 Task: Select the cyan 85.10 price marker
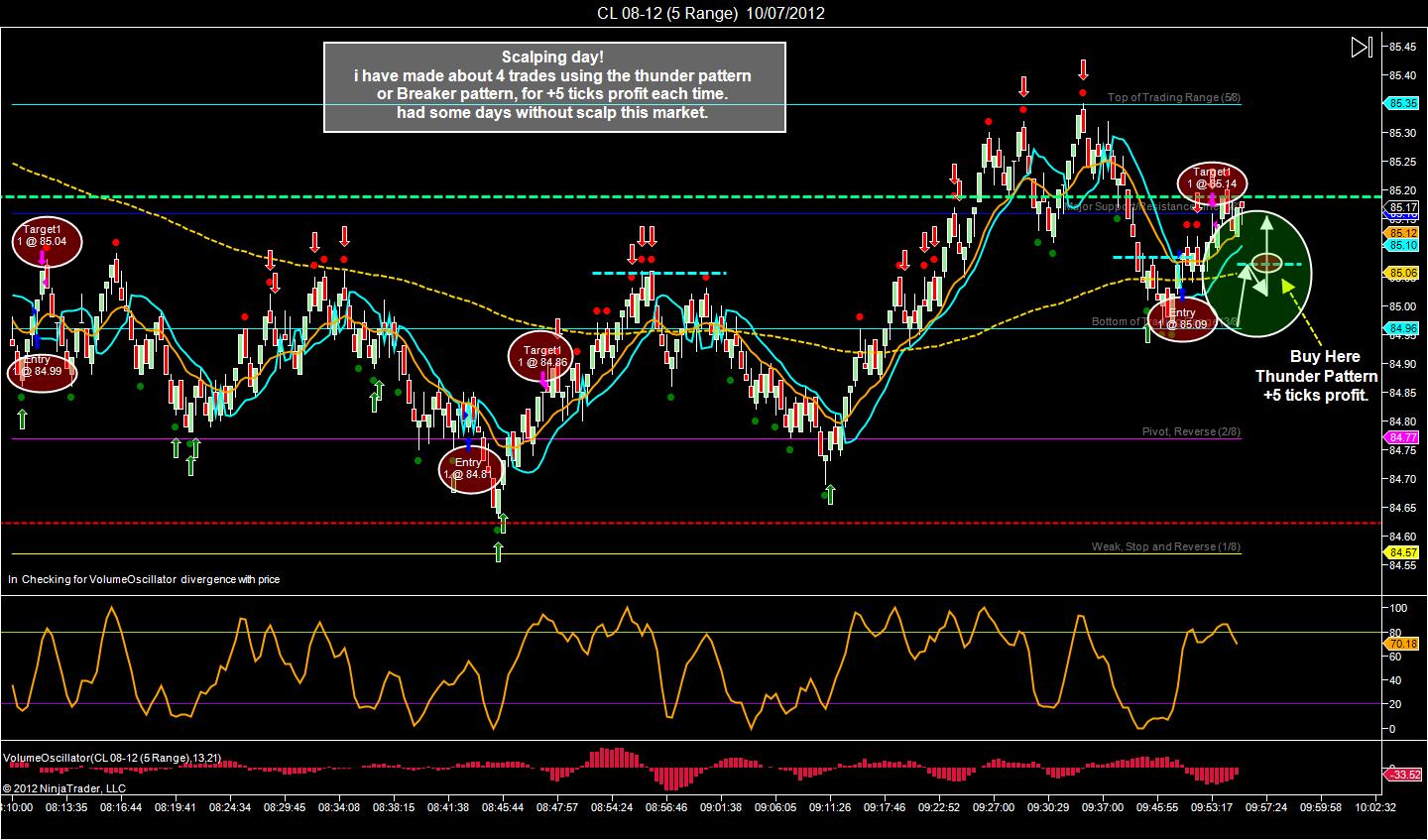(1403, 245)
